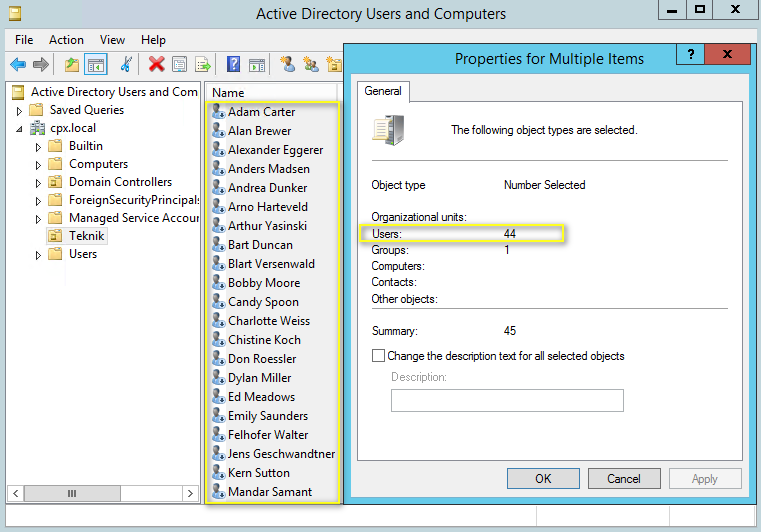Click the OK button
Viewport: 761px width, 532px height.
click(543, 479)
